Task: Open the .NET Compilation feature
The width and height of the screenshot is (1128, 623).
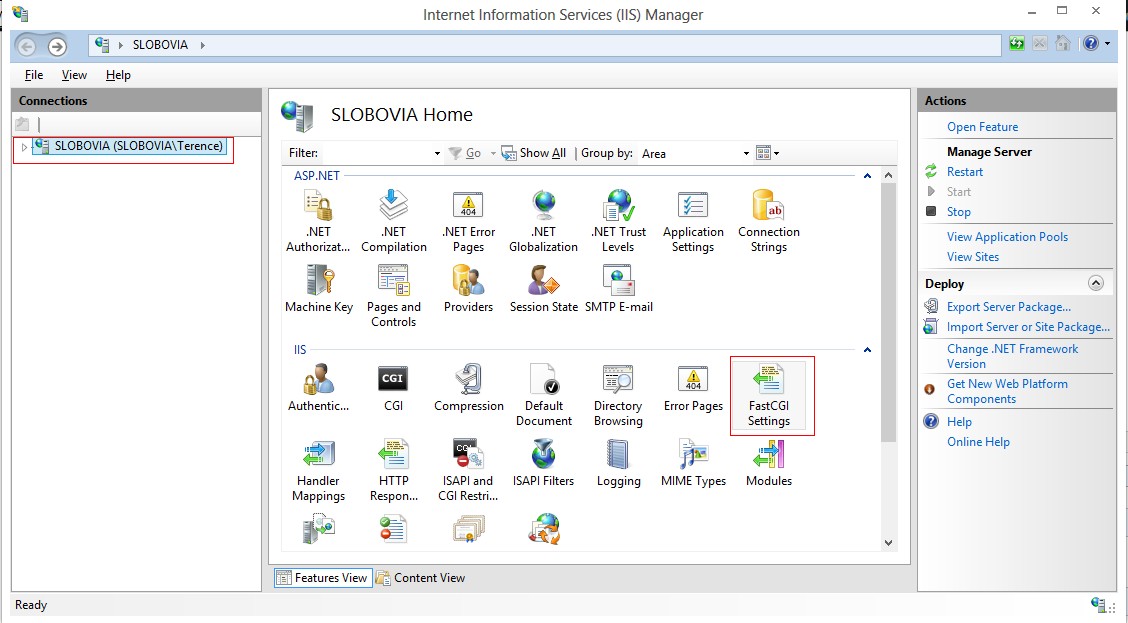Action: point(394,222)
